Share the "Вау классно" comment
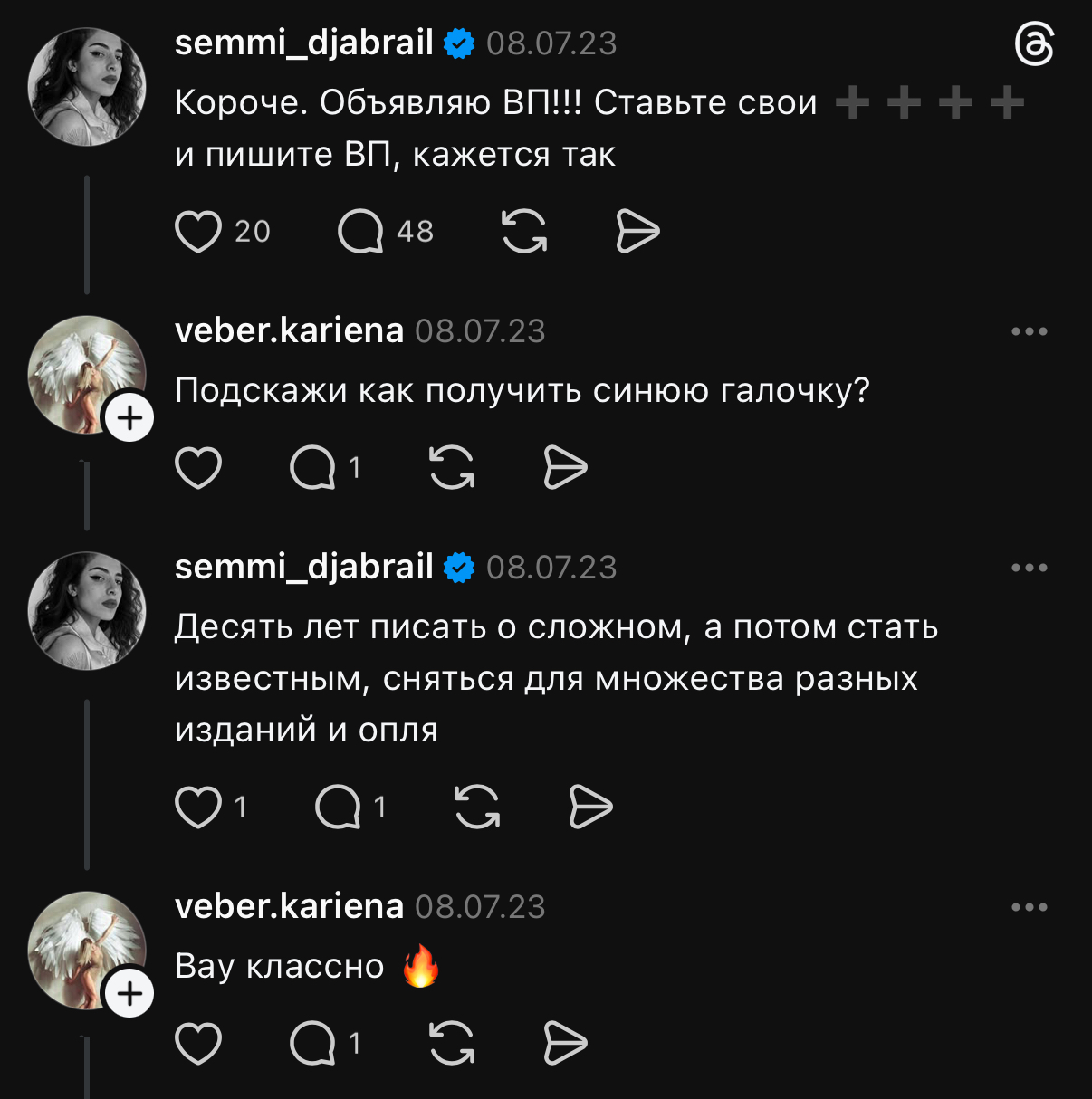Screen dimensions: 1092x1099 [x=565, y=1044]
